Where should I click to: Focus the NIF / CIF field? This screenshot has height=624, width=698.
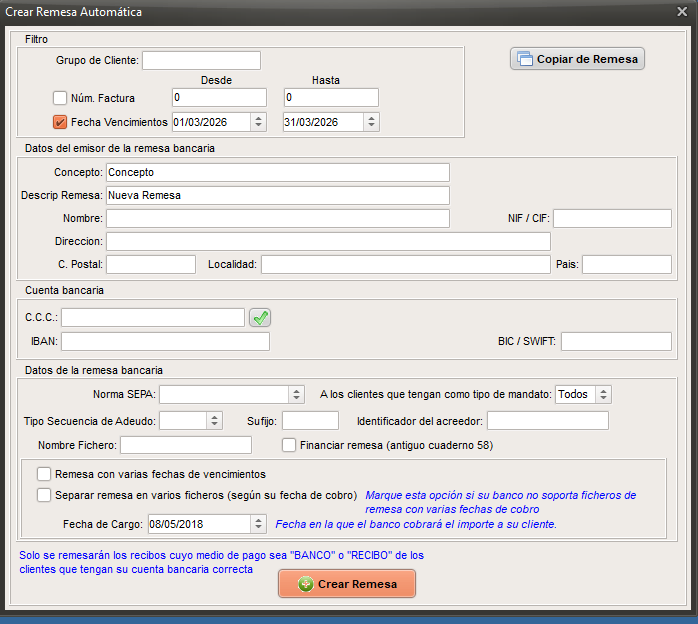pyautogui.click(x=613, y=219)
